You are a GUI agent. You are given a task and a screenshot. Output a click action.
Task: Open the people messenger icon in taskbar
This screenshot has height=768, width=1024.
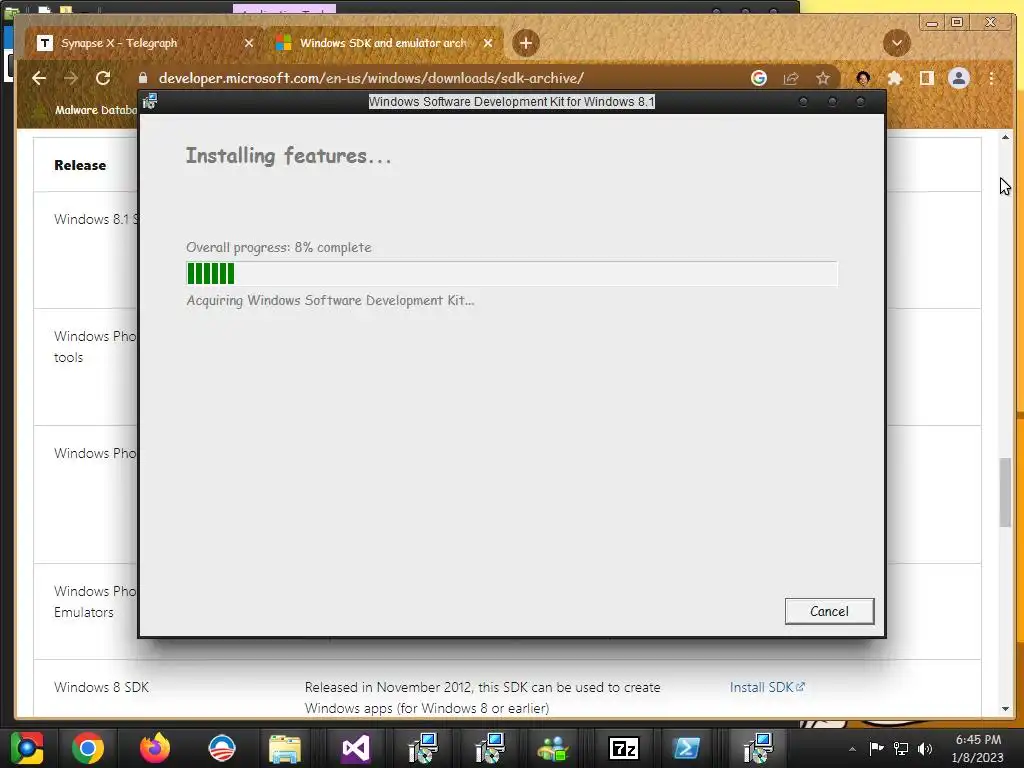pyautogui.click(x=554, y=748)
